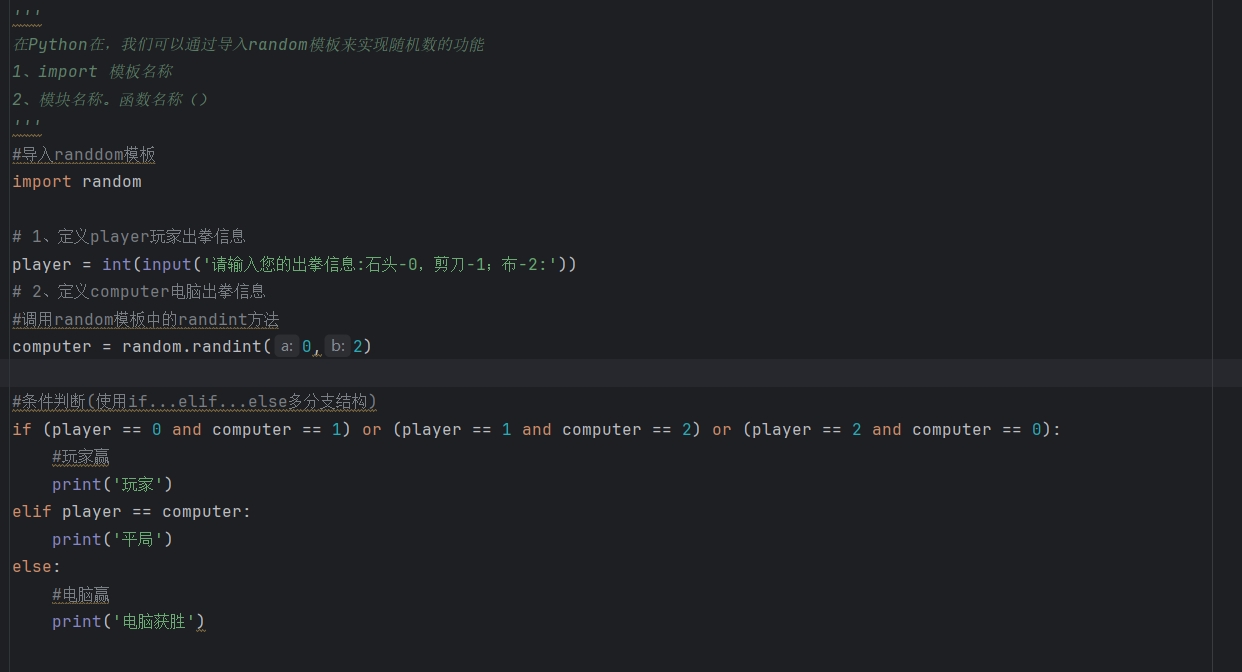
Task: Click the comment line starting with '在Python在'
Action: point(248,44)
